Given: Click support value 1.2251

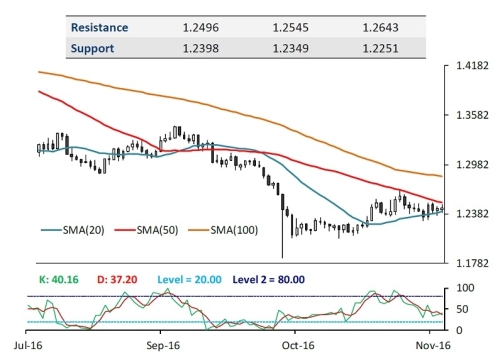Looking at the screenshot, I should [380, 49].
